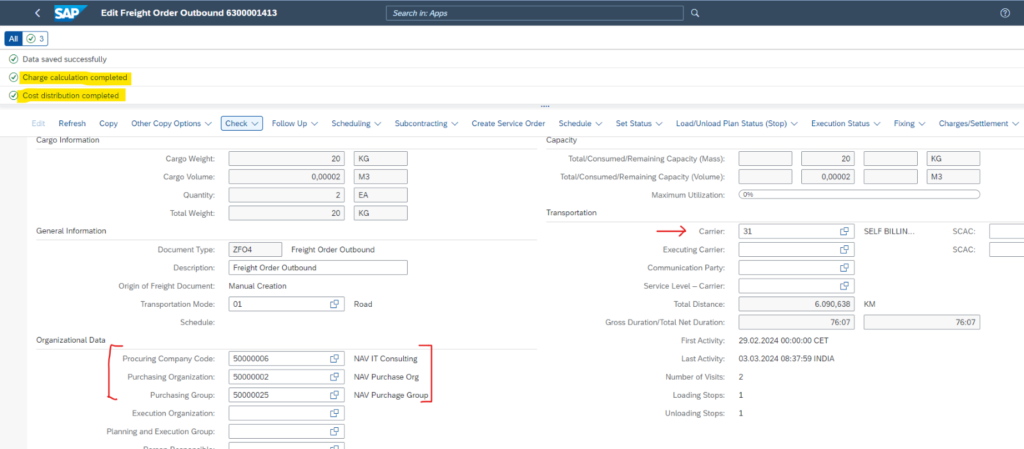Open the Subcontracting menu
The image size is (1024, 449).
[426, 123]
